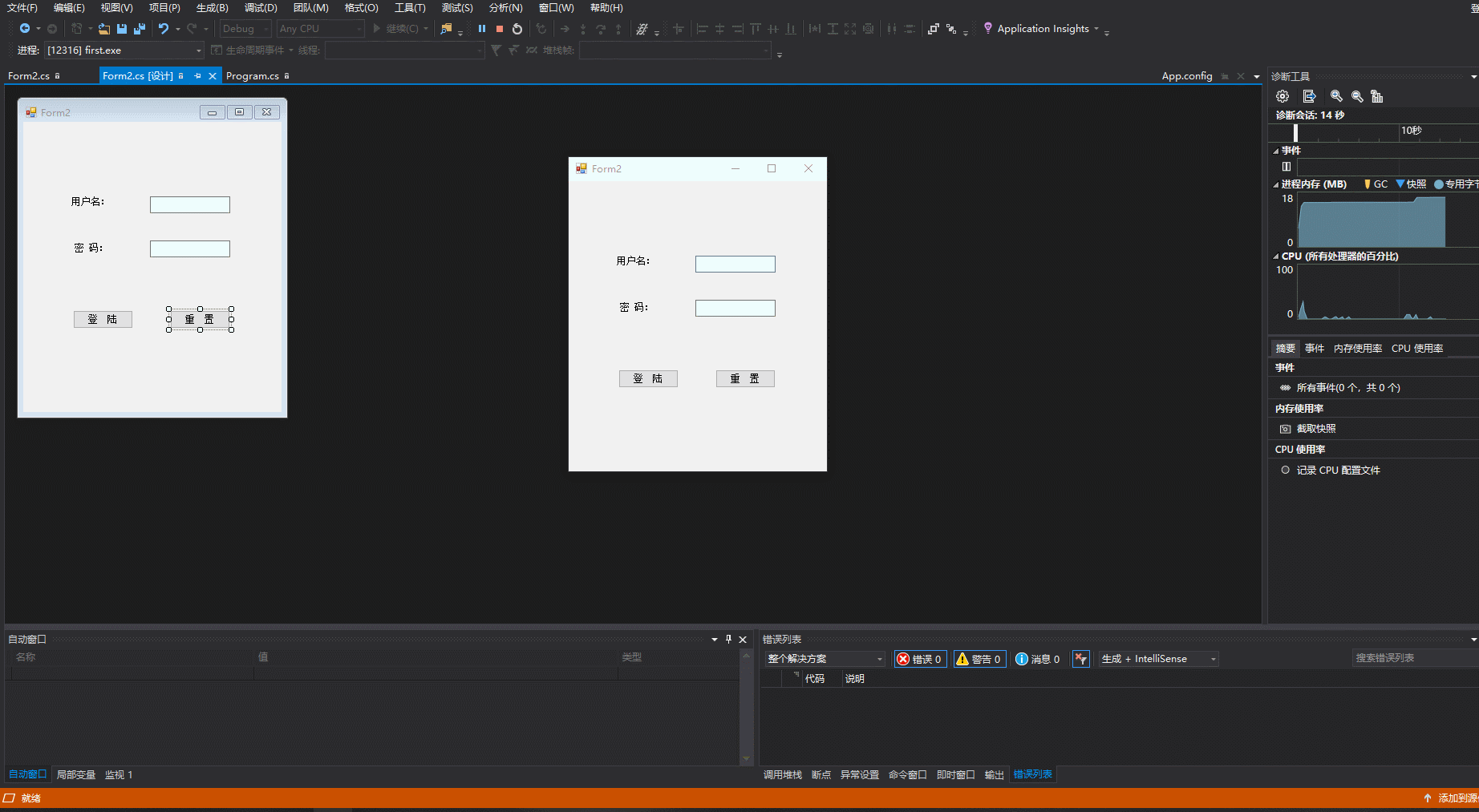
Task: Select 登 陆 button in the designer
Action: [103, 319]
